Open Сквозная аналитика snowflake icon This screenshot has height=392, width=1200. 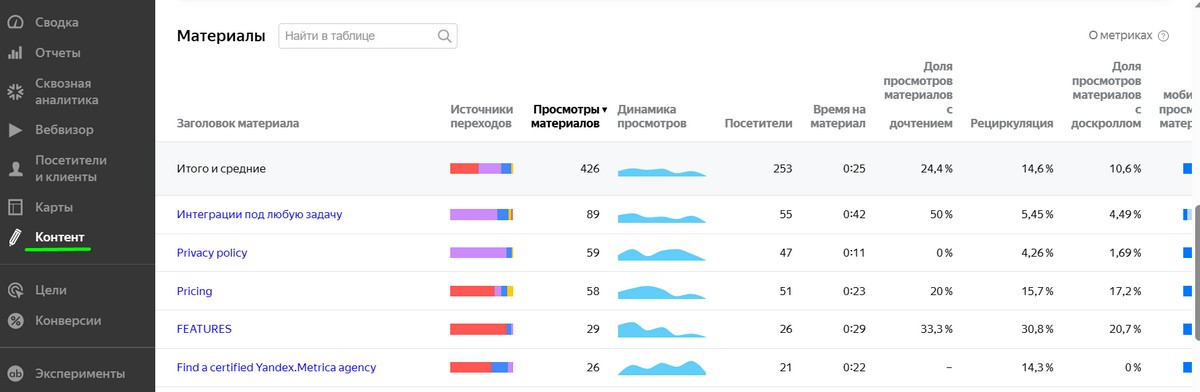click(15, 92)
